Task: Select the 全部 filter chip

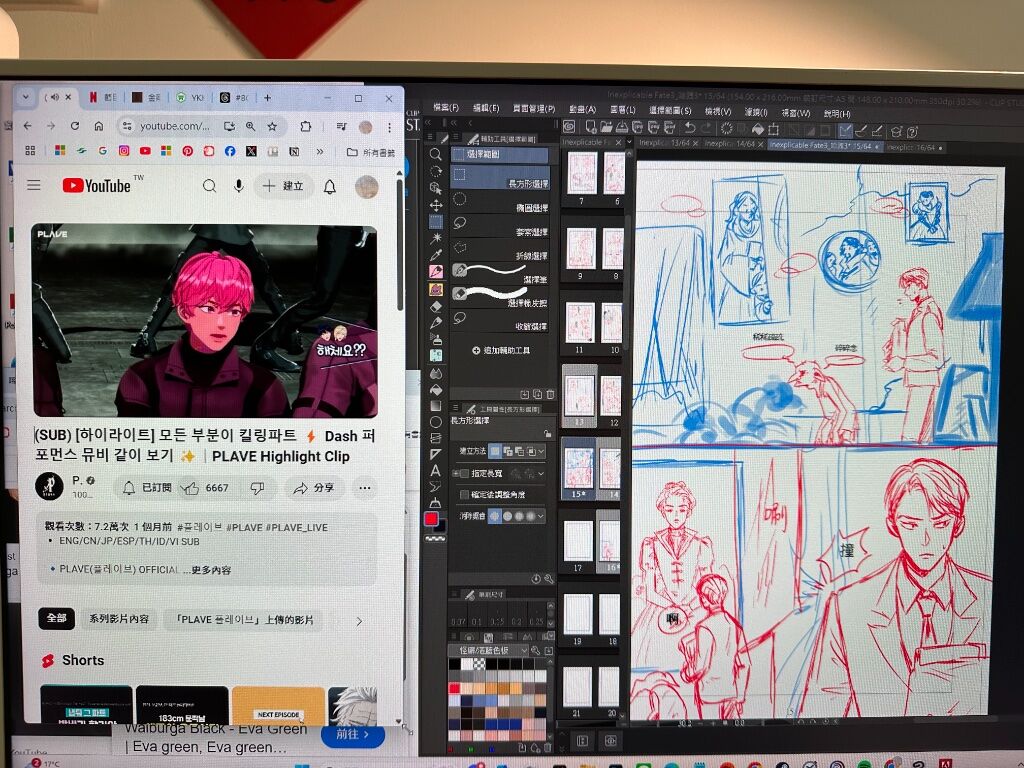Action: click(x=56, y=618)
